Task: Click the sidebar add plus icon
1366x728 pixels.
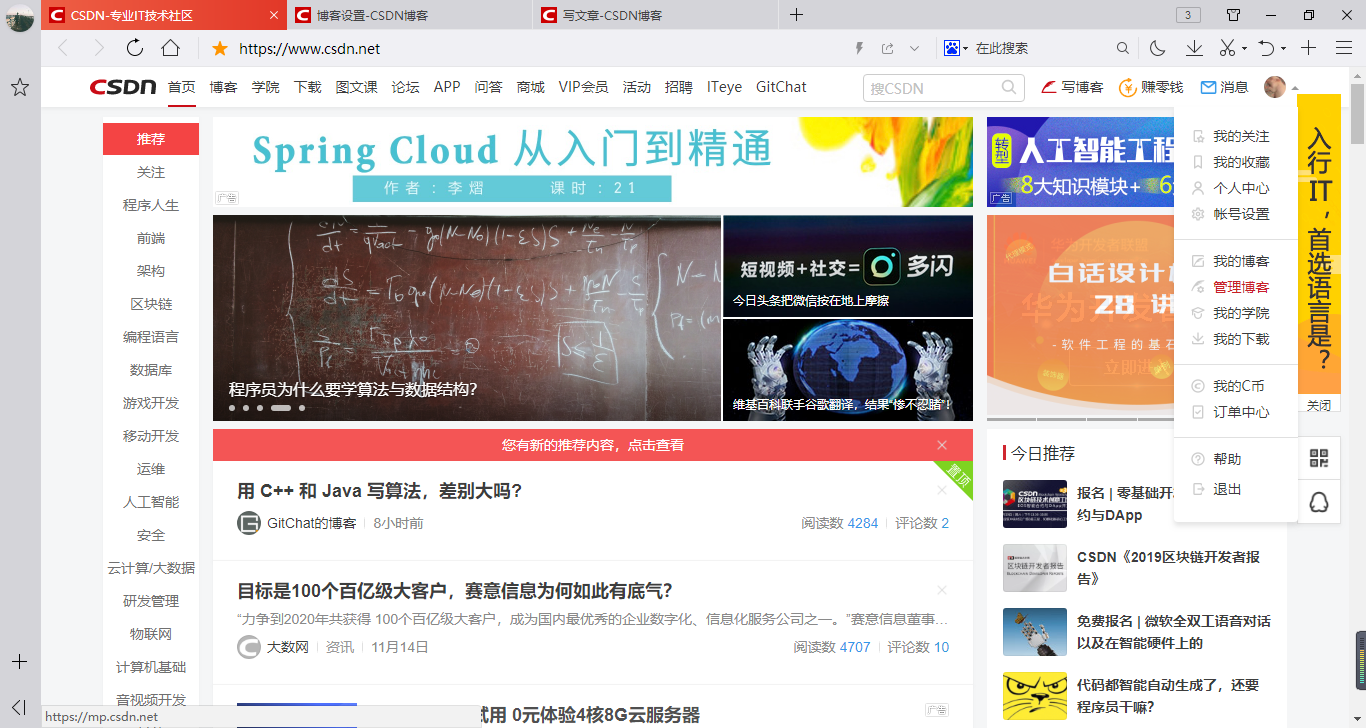Action: tap(19, 662)
